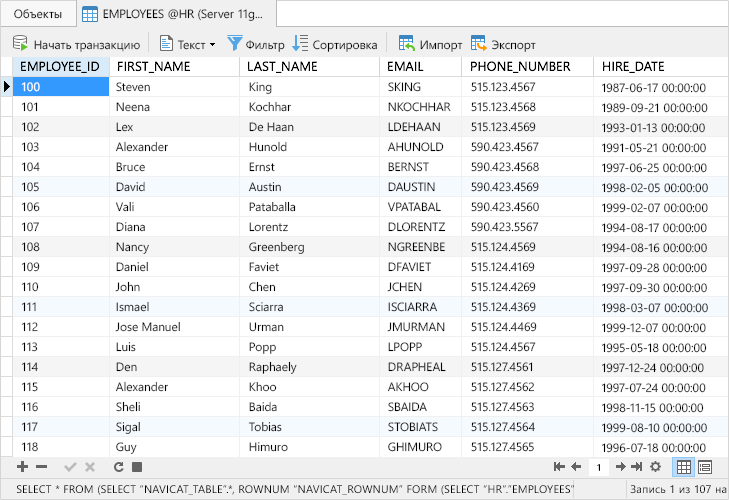Add a new record with plus icon
The height and width of the screenshot is (500, 729).
pos(22,467)
